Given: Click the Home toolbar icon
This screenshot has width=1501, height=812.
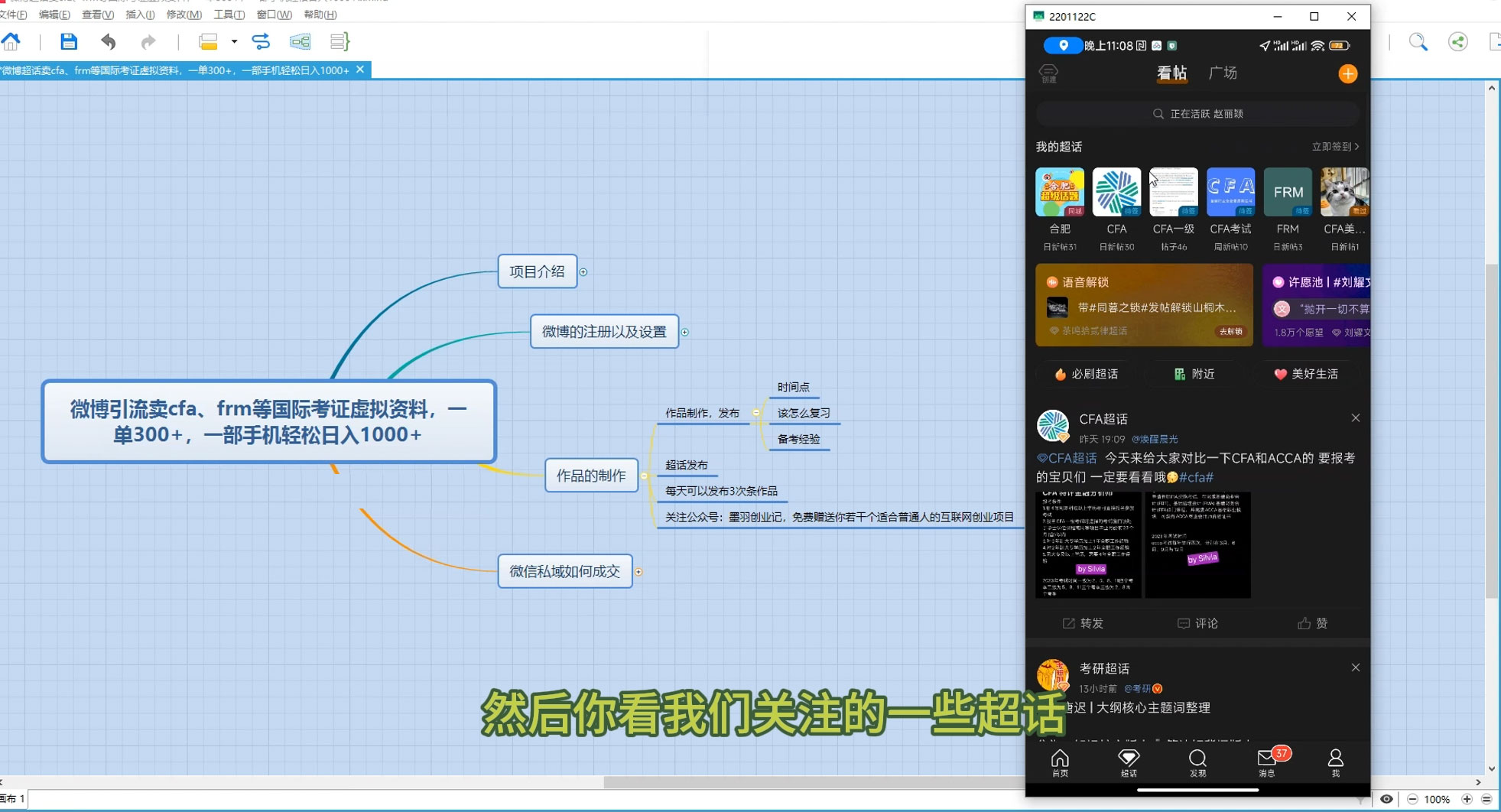Looking at the screenshot, I should point(11,41).
